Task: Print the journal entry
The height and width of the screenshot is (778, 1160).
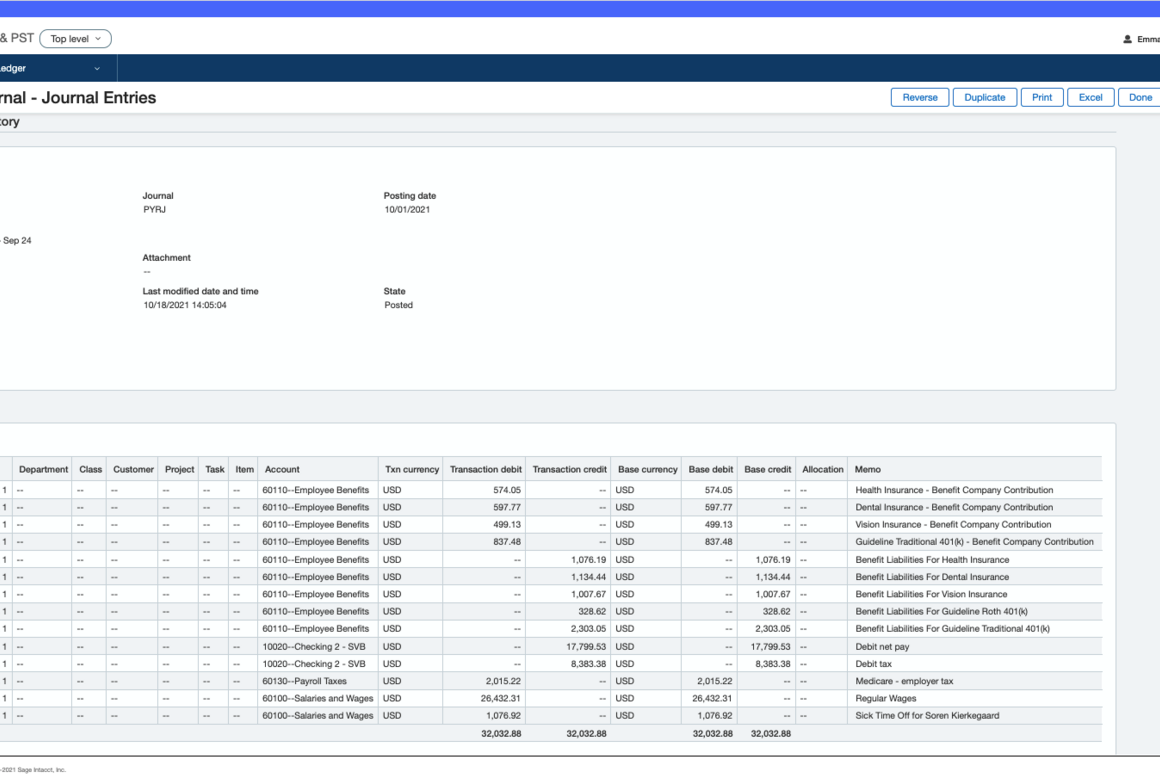Action: (x=1041, y=98)
